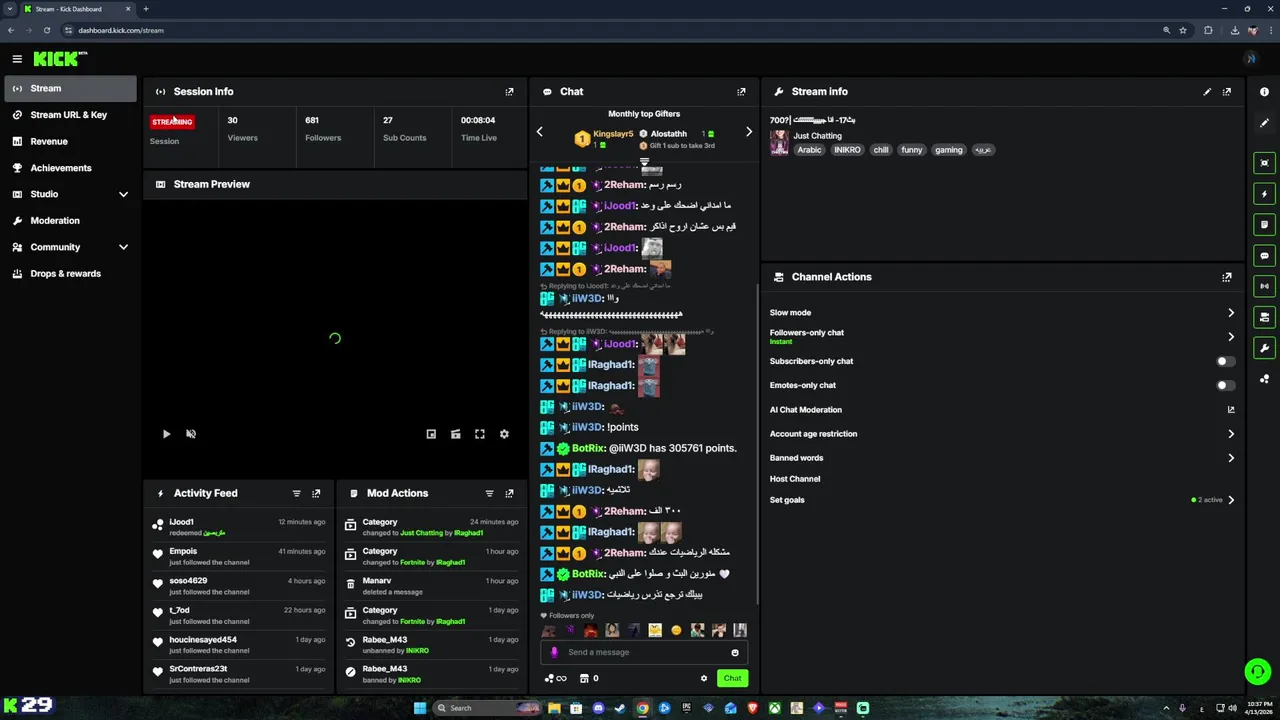This screenshot has height=720, width=1280.
Task: Filter the Activity Feed
Action: [x=296, y=493]
